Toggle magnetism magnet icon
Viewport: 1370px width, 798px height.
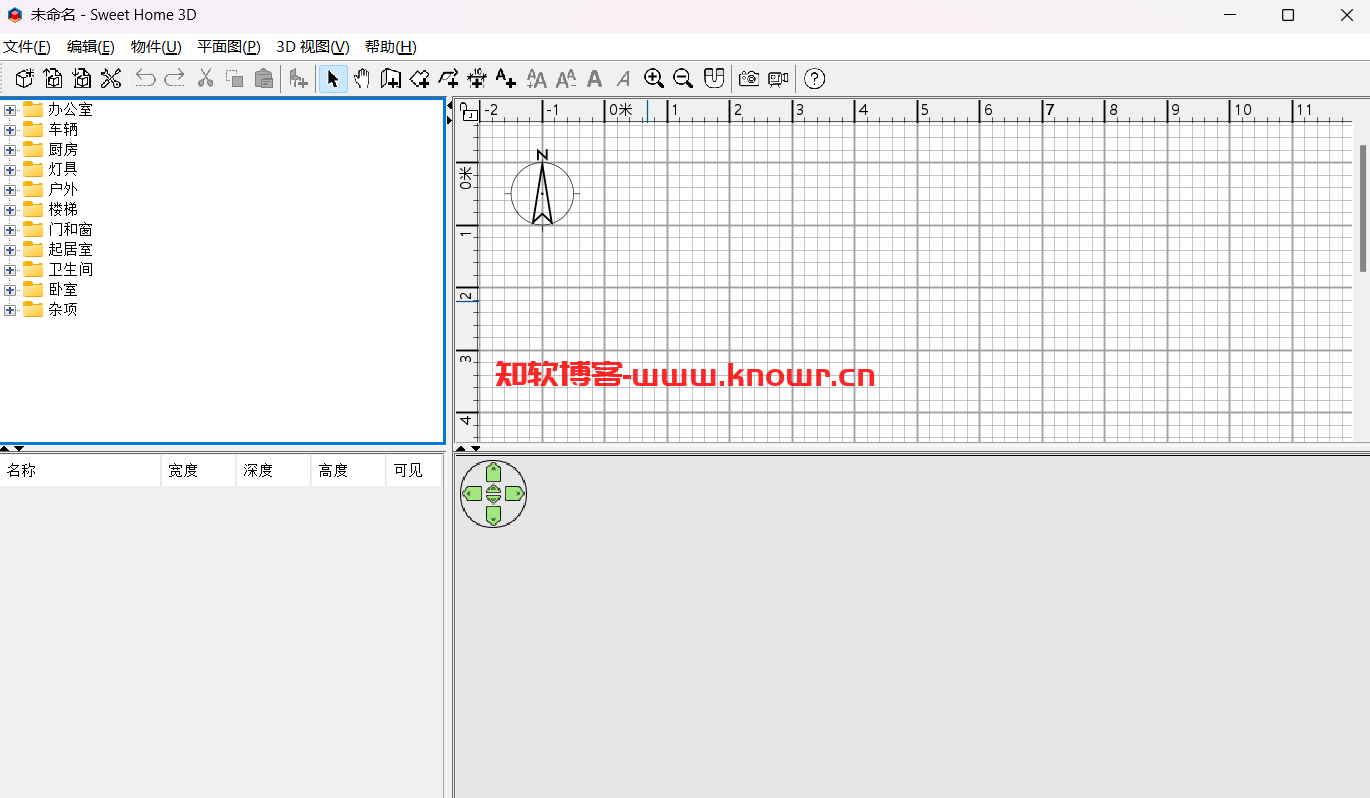coord(714,78)
